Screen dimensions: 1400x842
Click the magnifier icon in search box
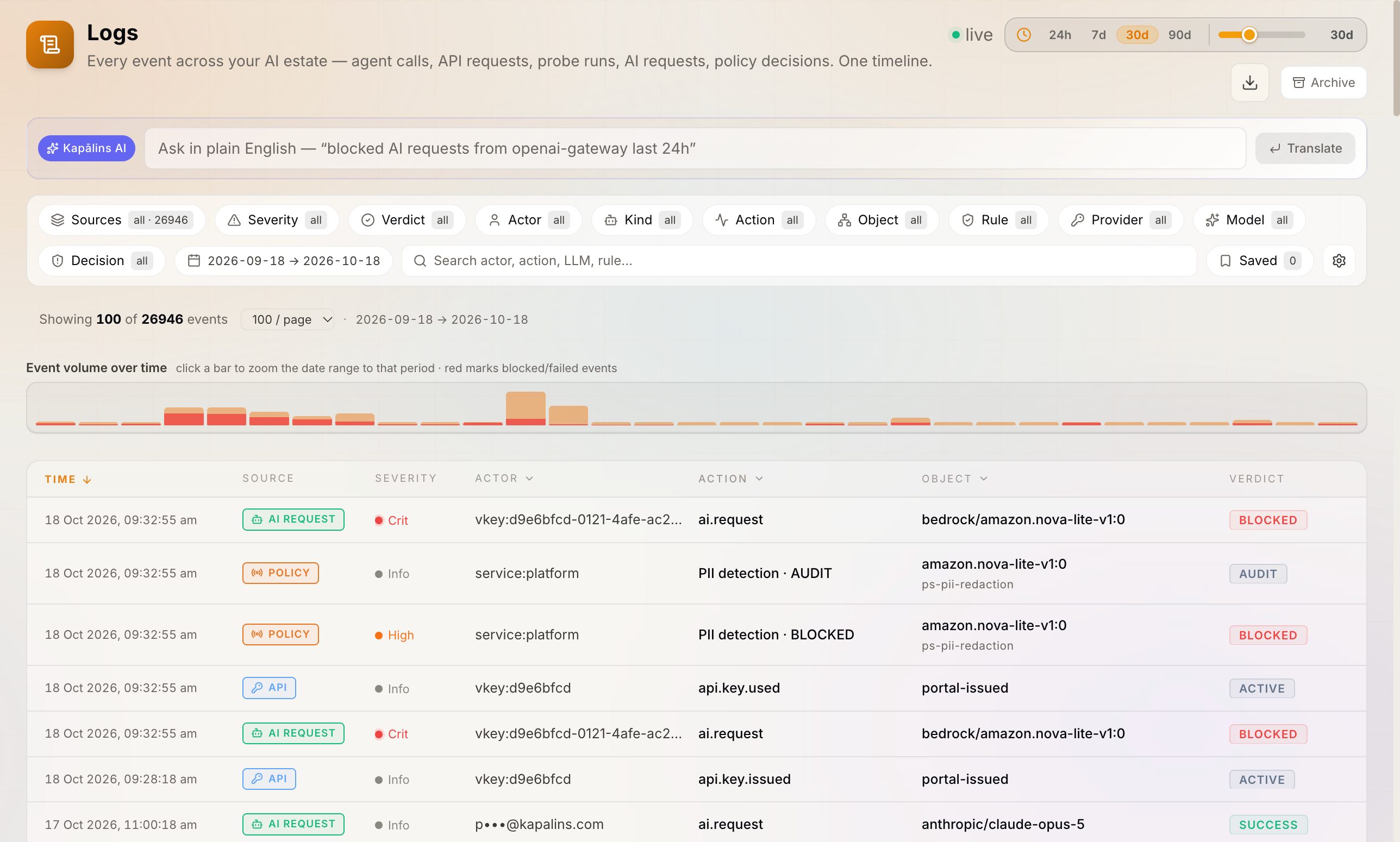pos(420,260)
